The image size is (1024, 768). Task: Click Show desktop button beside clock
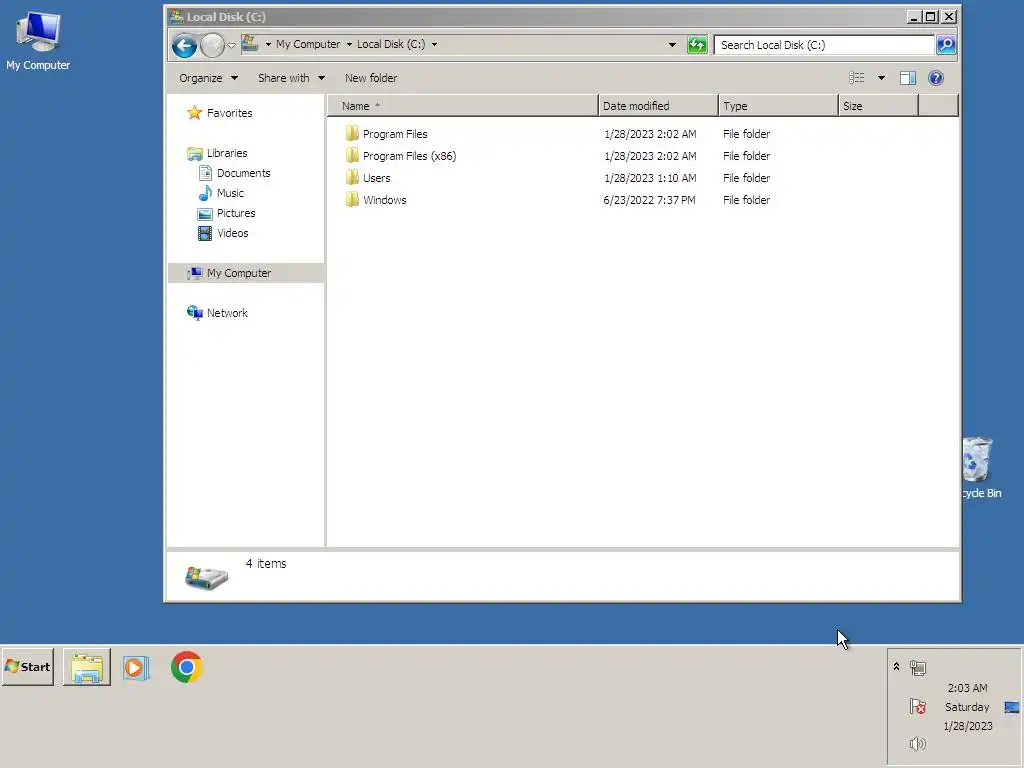(x=1012, y=707)
